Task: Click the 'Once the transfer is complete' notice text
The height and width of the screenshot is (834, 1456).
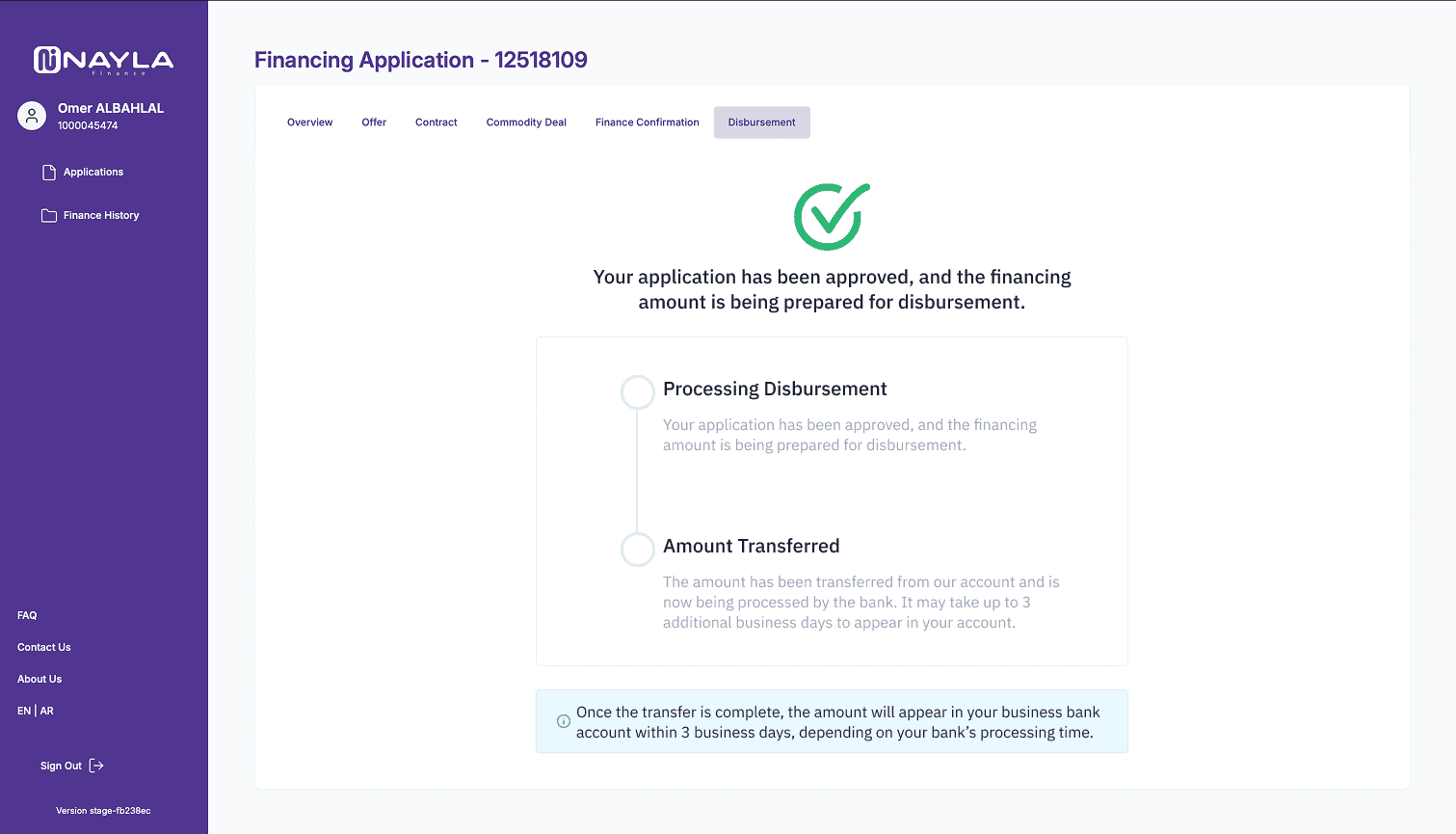Action: point(838,722)
